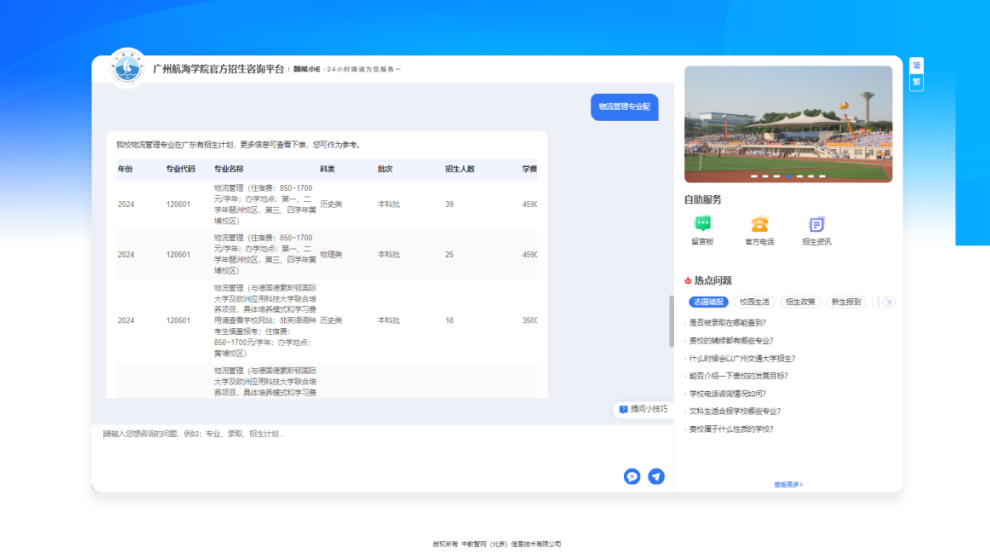Select the 校园生活 tab
This screenshot has height=556, width=990.
[755, 301]
